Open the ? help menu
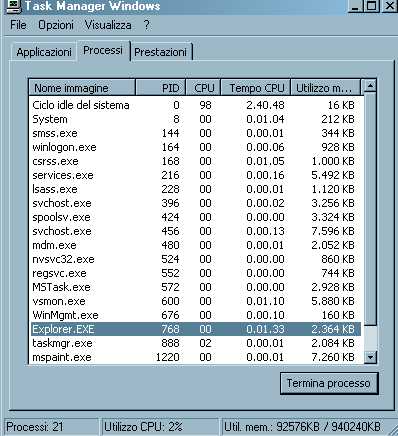Image resolution: width=398 pixels, height=436 pixels. (146, 25)
